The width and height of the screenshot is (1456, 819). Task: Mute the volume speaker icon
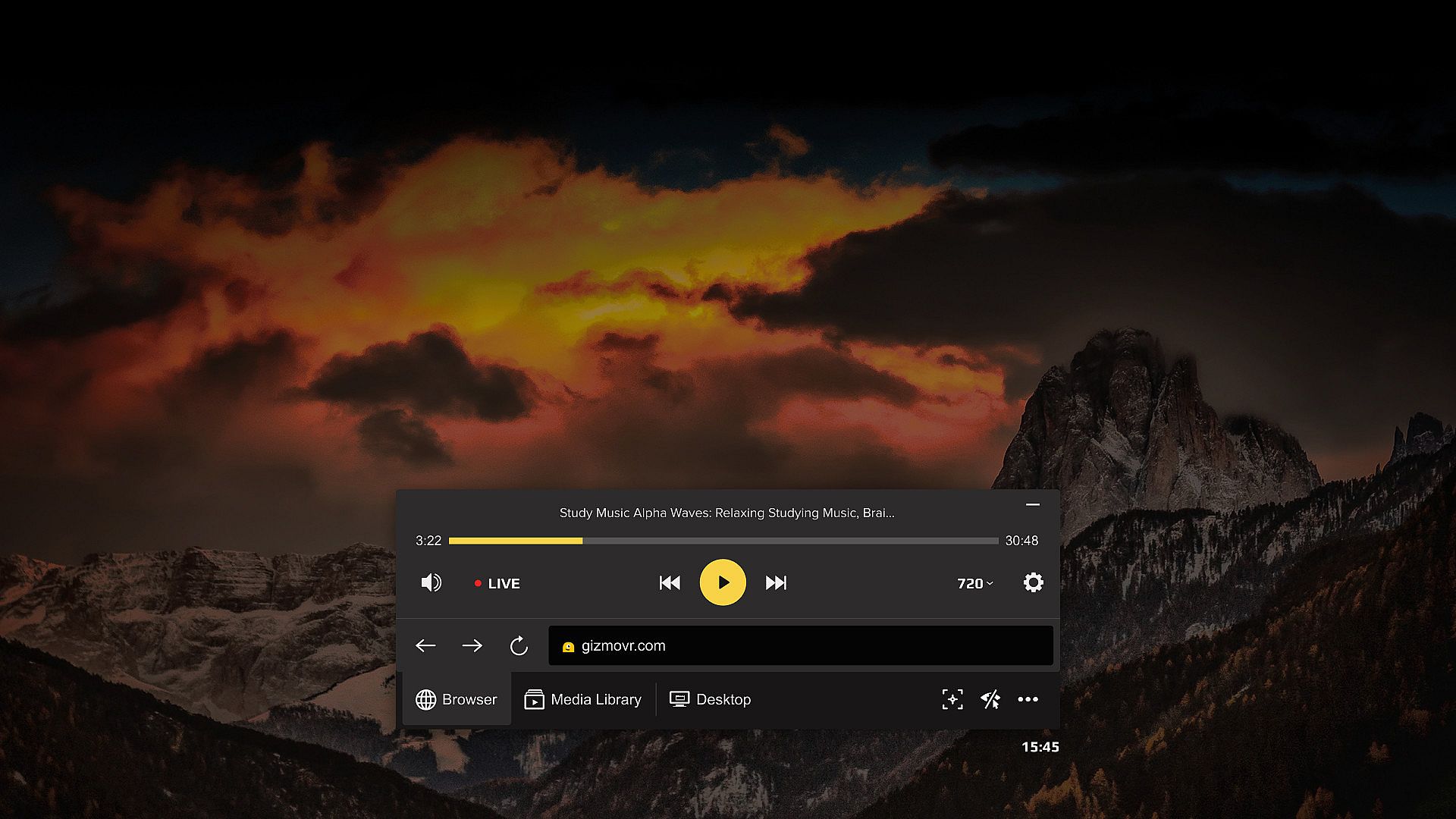click(x=431, y=582)
